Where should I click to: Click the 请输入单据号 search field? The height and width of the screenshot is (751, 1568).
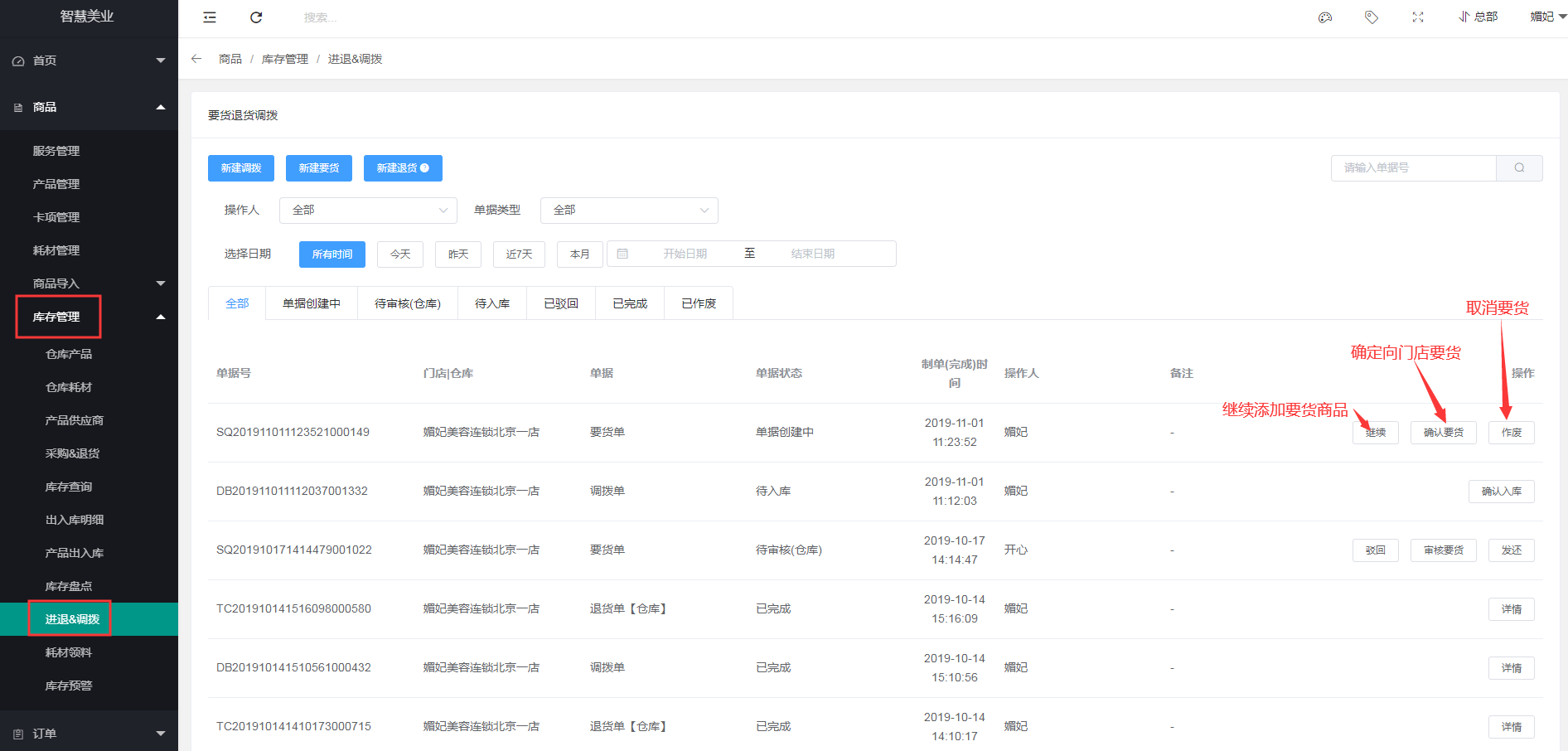1414,167
